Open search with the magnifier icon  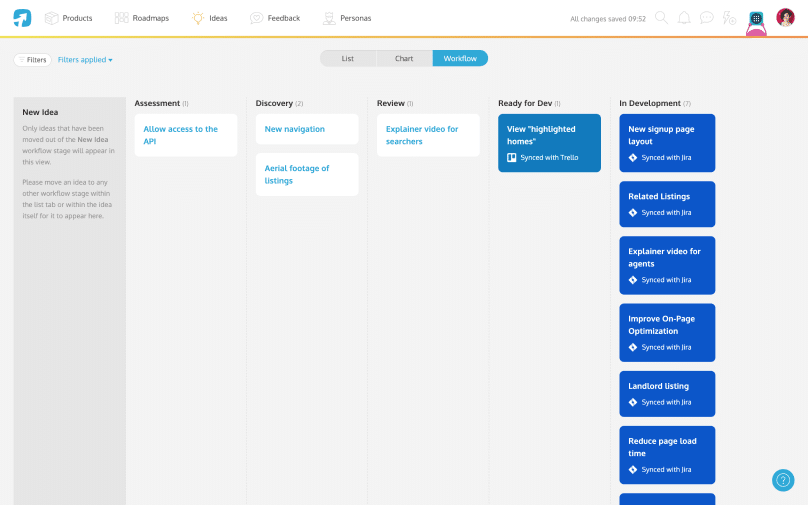click(661, 18)
